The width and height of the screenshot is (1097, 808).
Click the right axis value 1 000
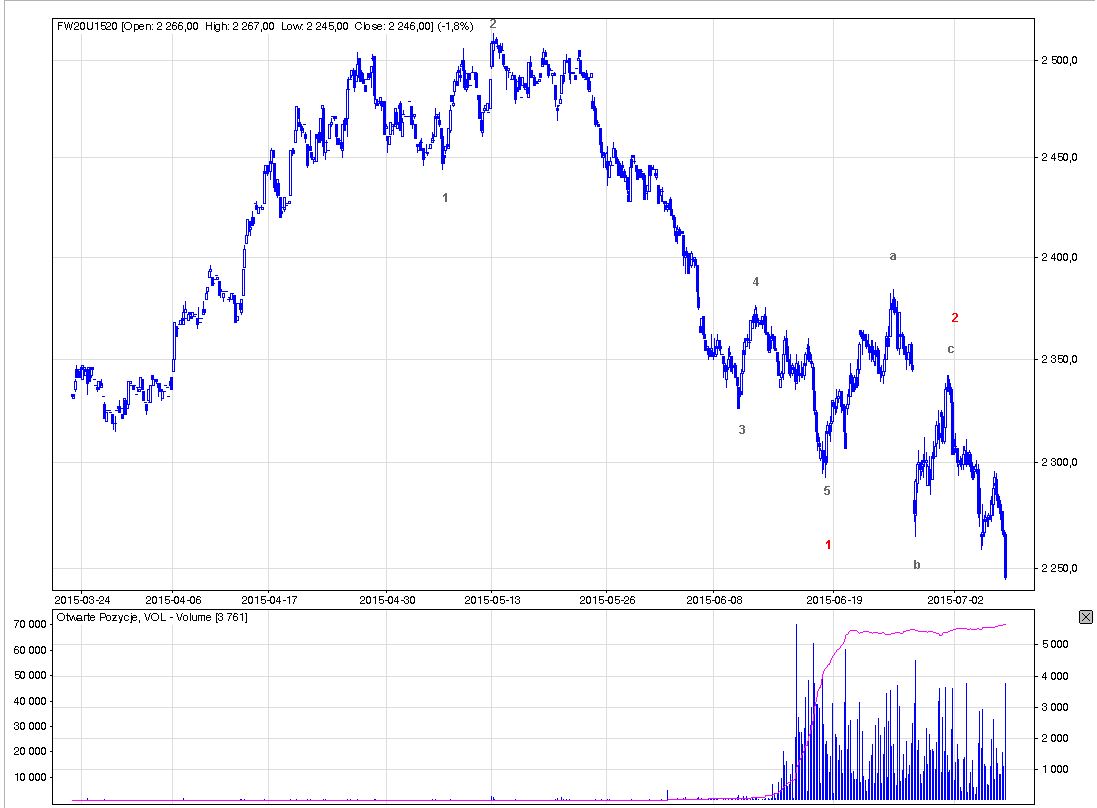pos(1055,770)
